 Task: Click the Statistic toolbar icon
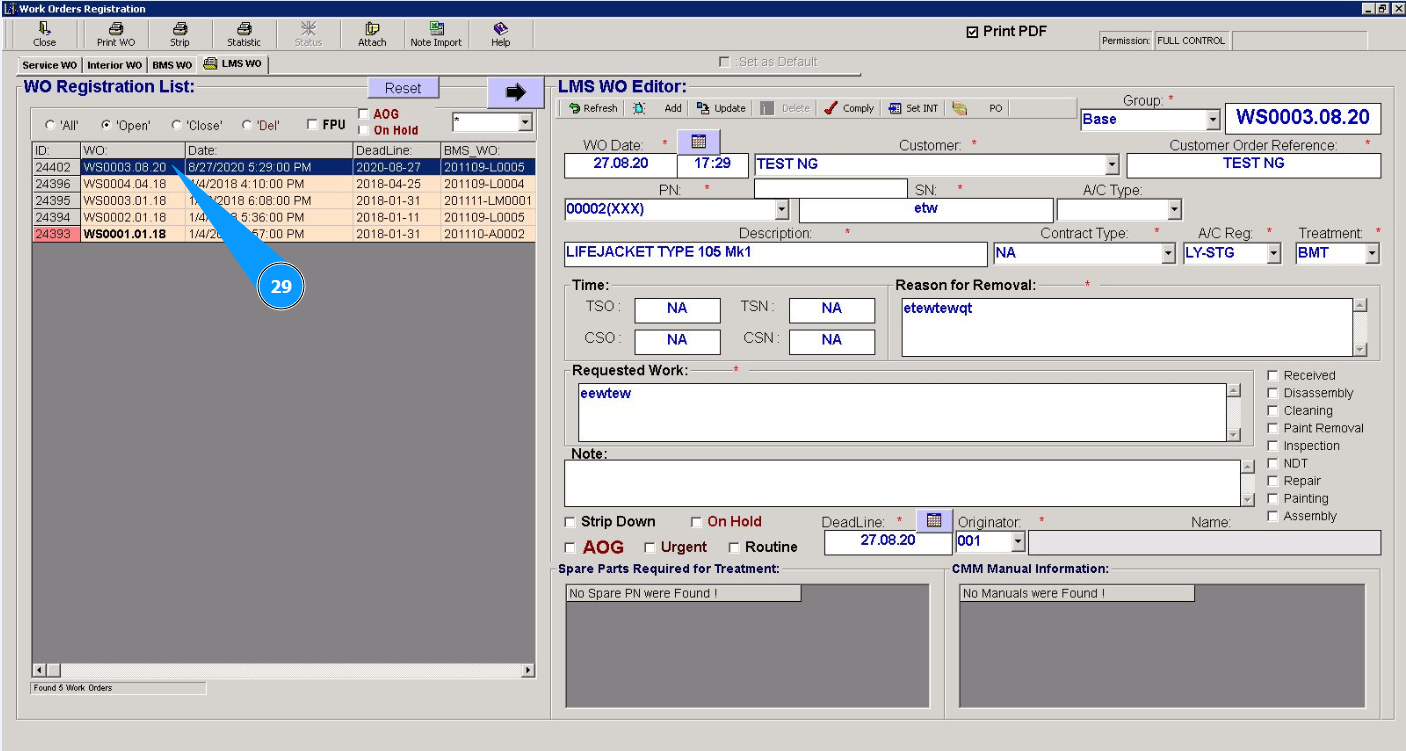pos(243,30)
